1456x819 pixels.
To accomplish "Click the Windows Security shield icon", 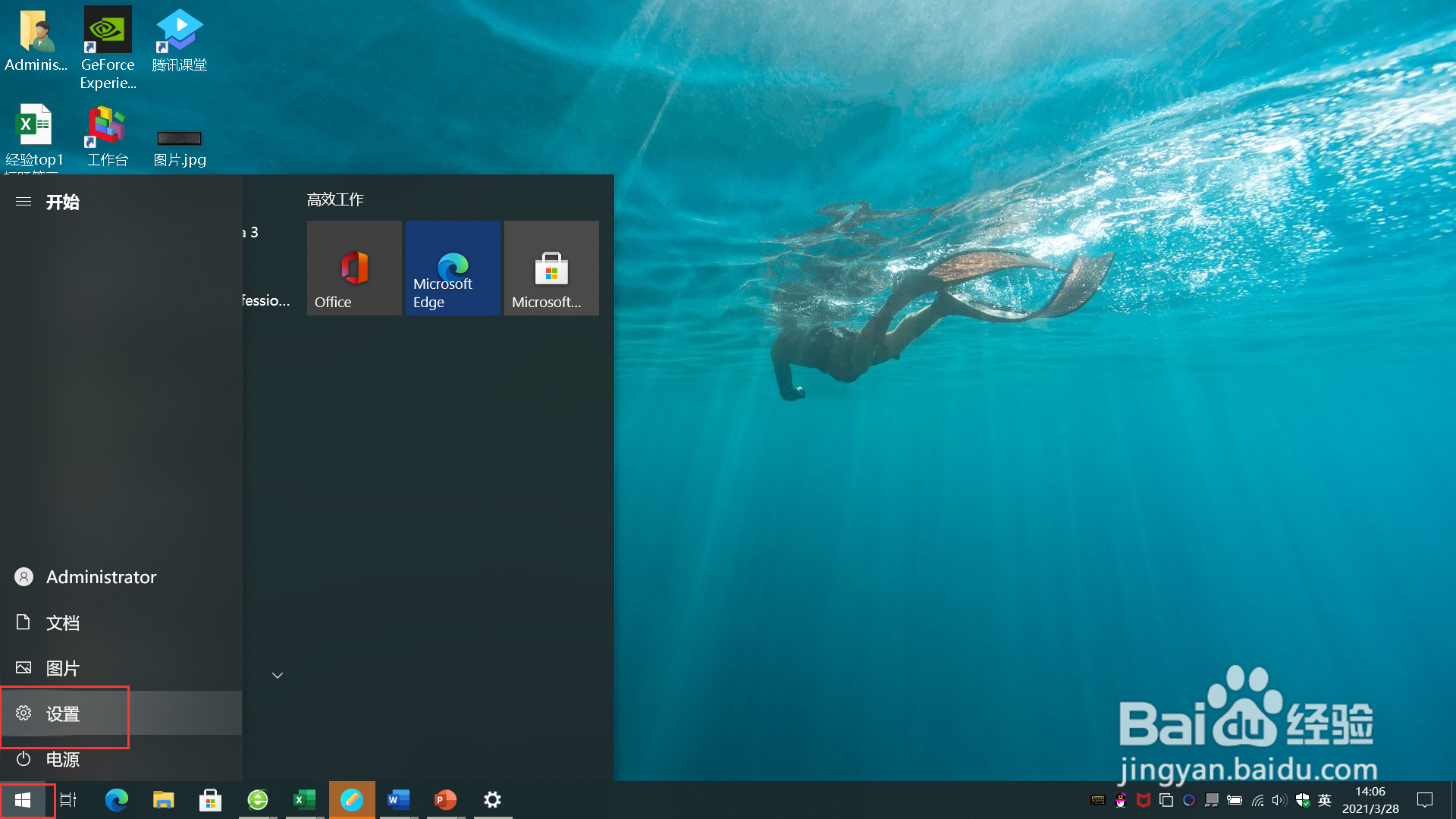I will tap(1303, 800).
